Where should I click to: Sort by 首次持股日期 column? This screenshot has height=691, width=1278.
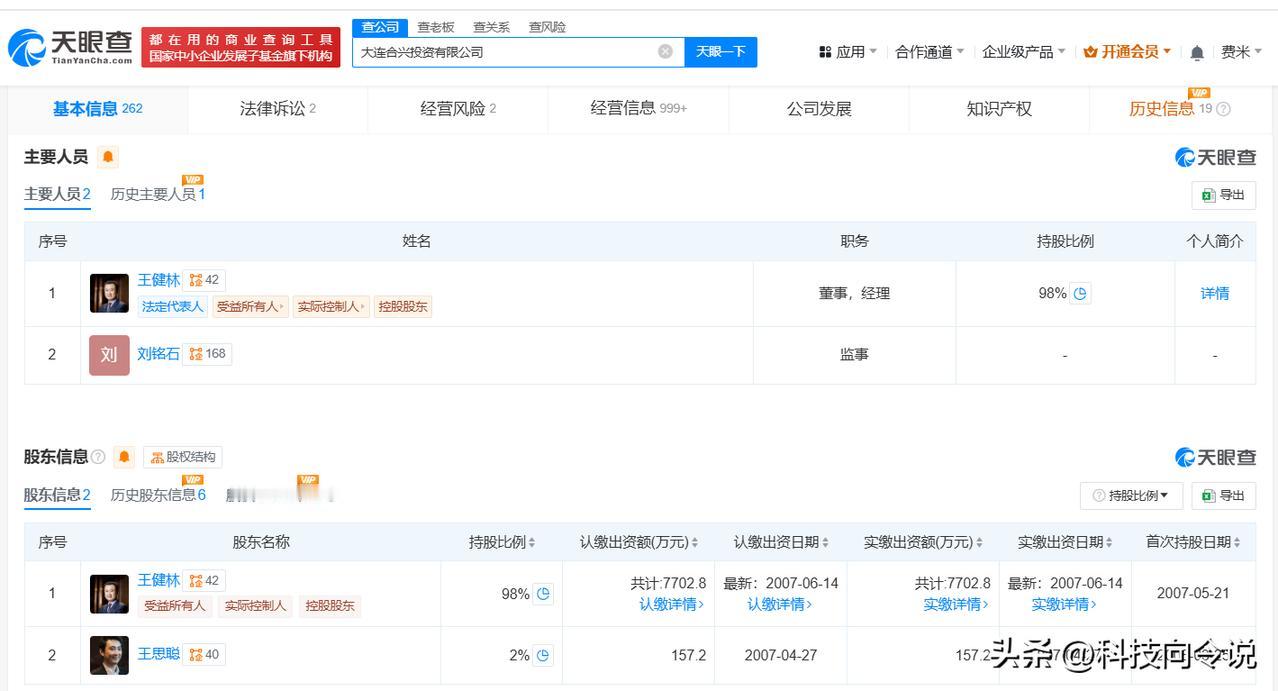[1193, 542]
